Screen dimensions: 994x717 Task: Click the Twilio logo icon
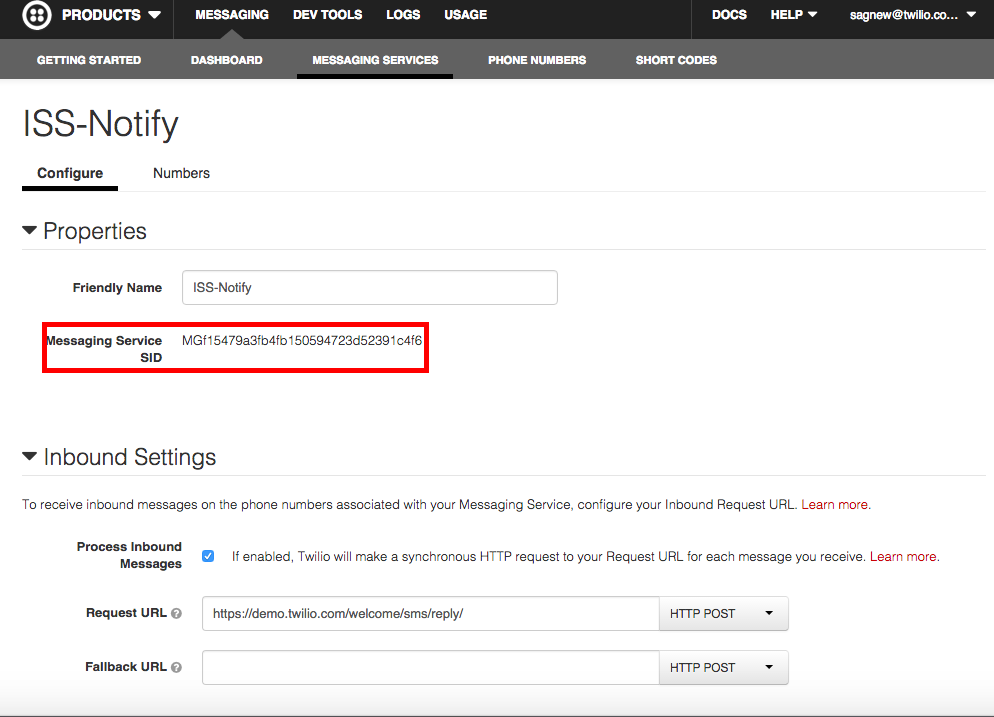coord(37,15)
